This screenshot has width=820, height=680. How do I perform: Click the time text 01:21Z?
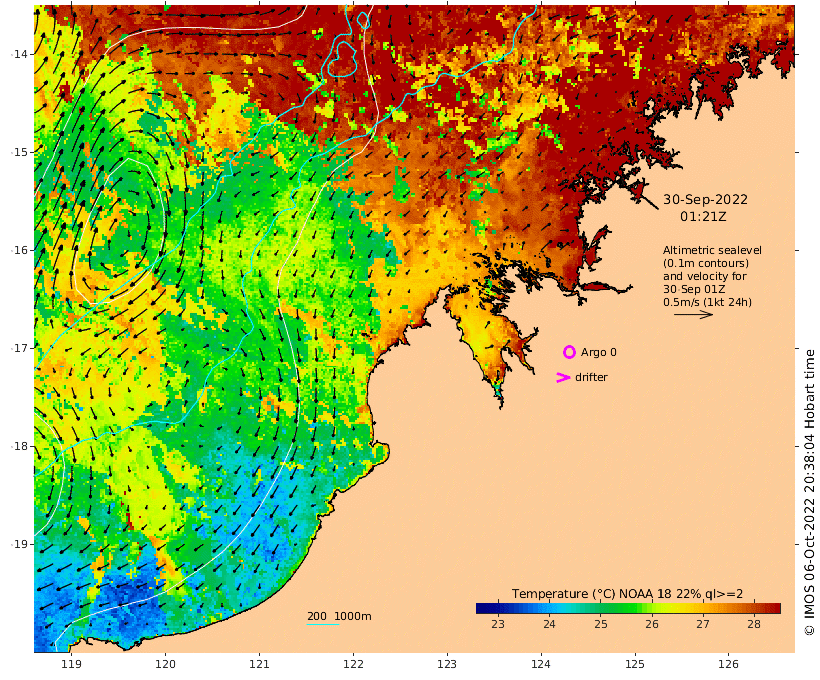pyautogui.click(x=703, y=216)
